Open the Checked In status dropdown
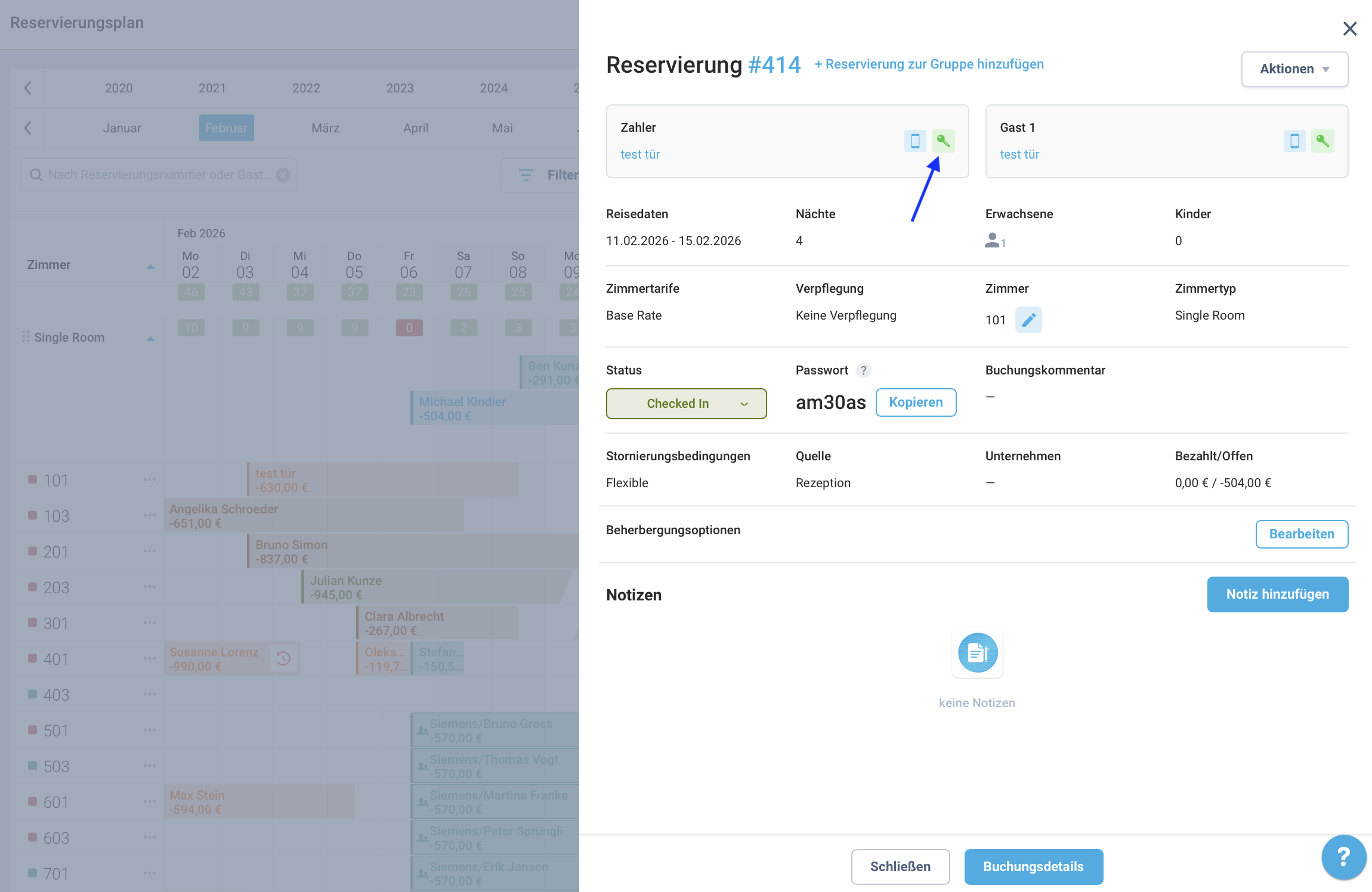The height and width of the screenshot is (892, 1372). click(x=686, y=404)
